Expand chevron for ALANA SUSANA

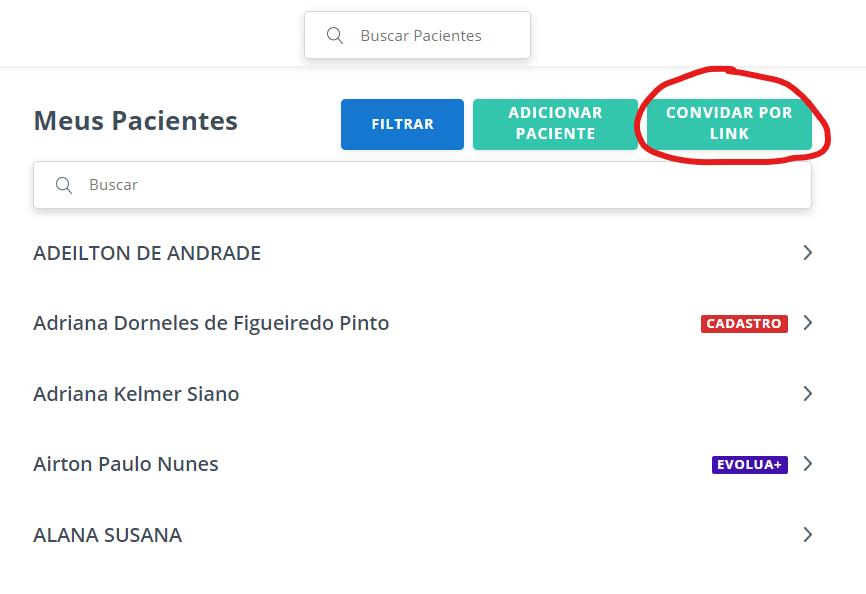click(807, 534)
